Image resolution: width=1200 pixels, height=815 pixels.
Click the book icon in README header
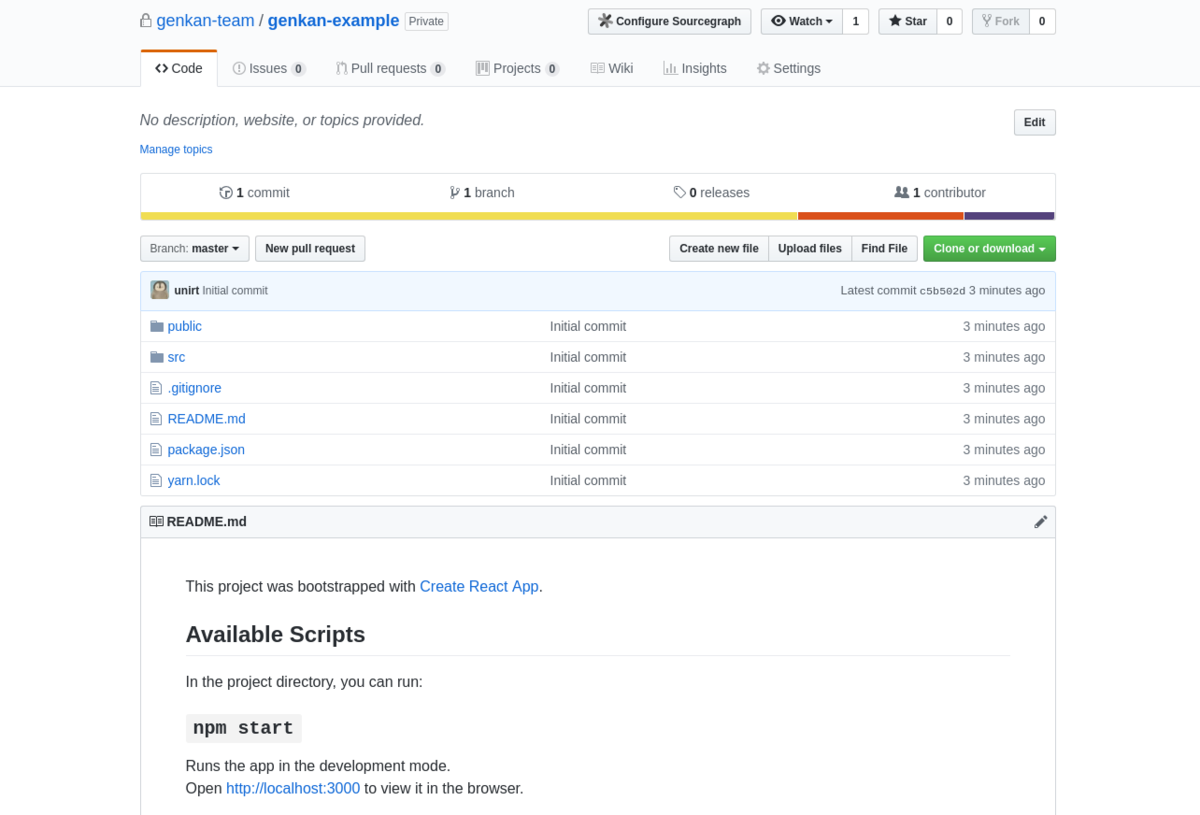(156, 522)
